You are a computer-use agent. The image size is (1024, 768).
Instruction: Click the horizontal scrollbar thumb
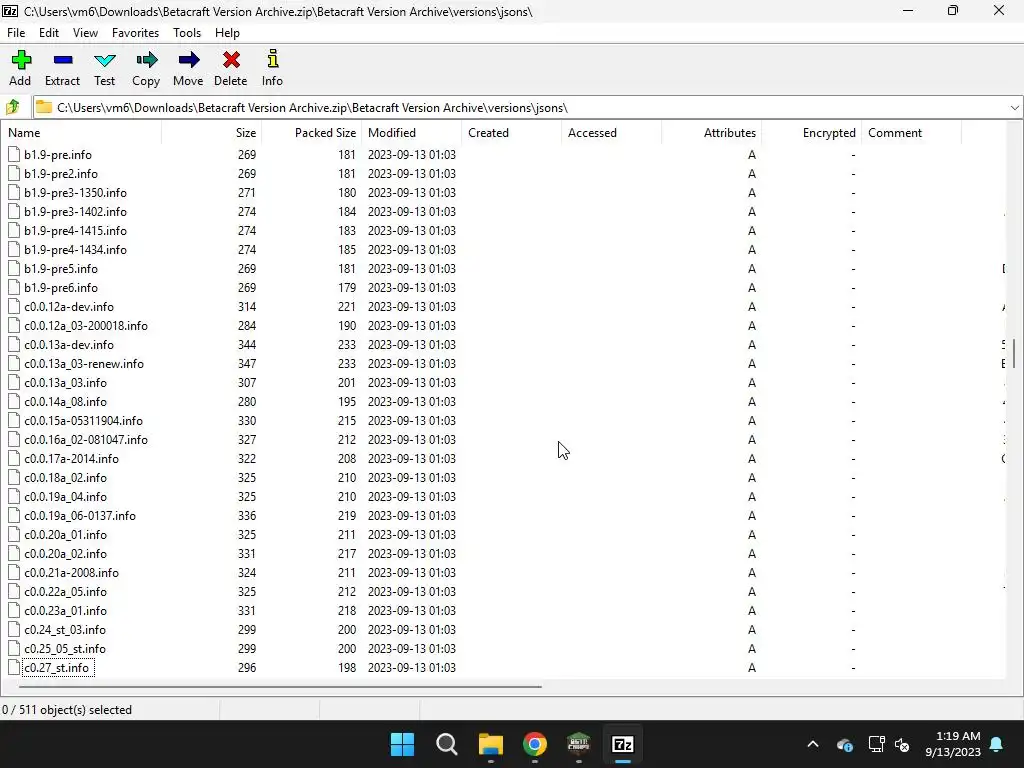[x=280, y=686]
